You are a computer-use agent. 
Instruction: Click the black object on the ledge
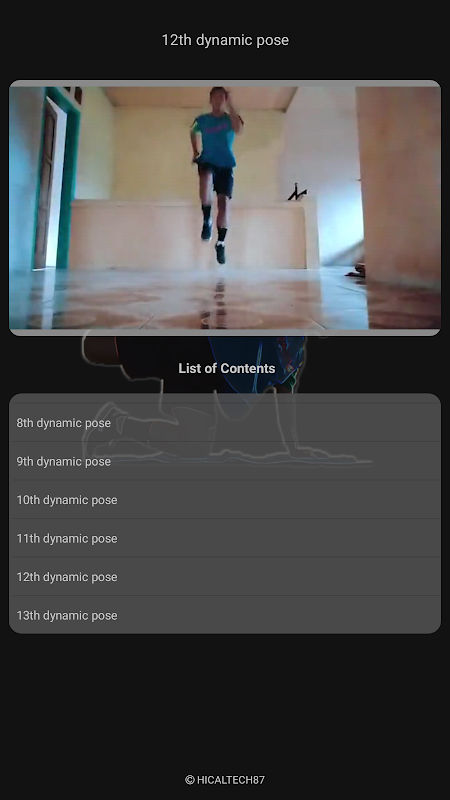point(297,192)
